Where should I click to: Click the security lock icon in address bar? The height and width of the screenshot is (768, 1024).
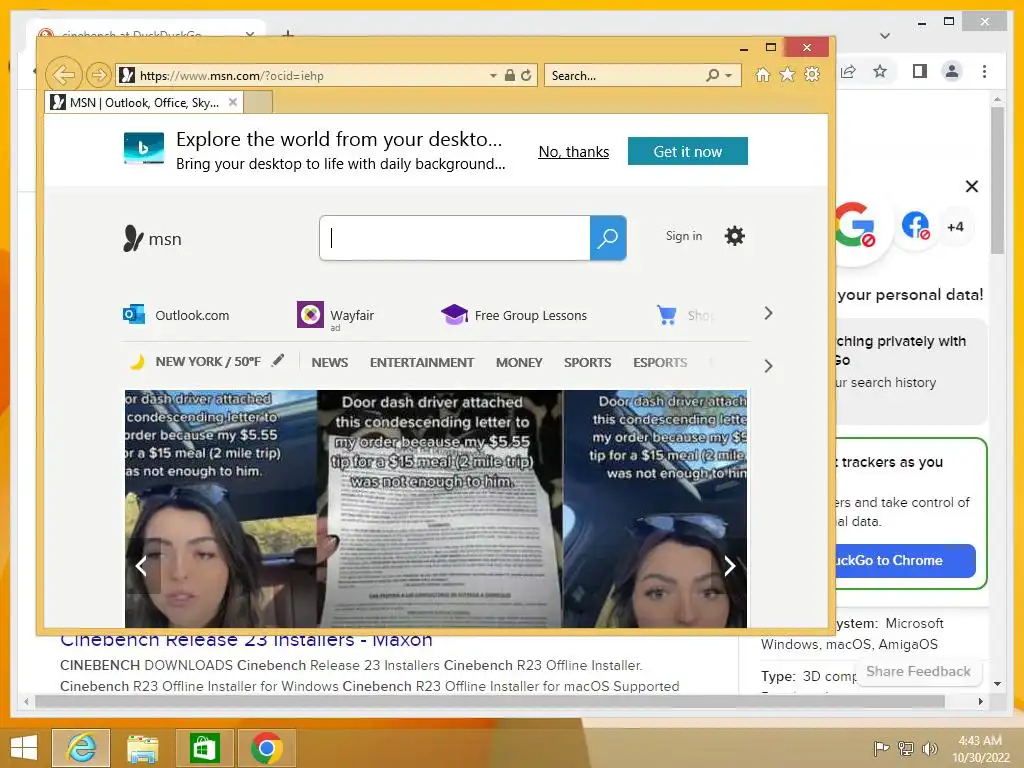coord(510,76)
